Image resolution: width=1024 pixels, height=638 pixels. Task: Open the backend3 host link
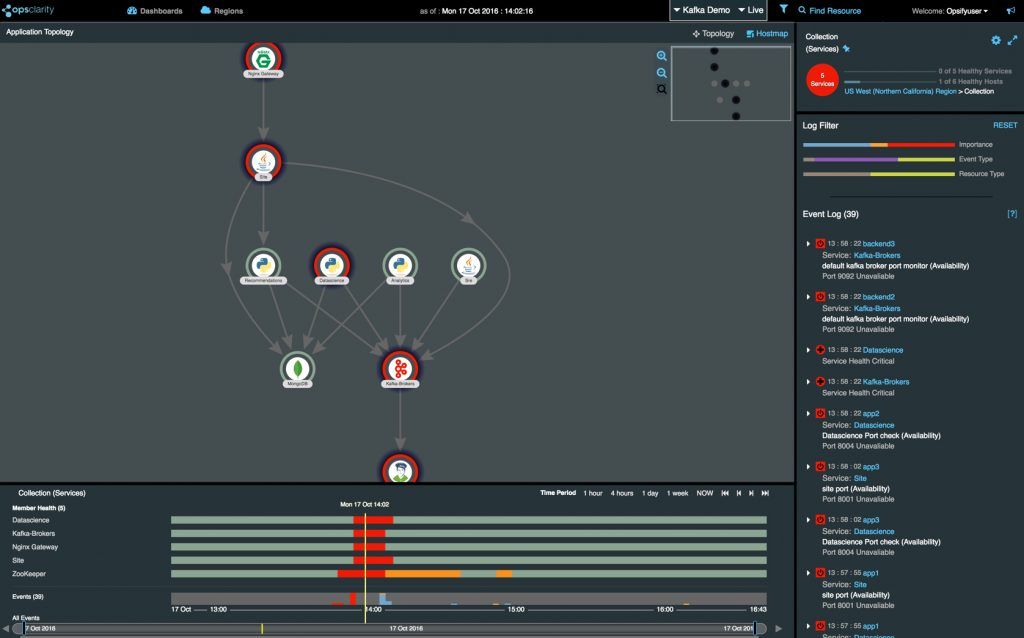(878, 244)
